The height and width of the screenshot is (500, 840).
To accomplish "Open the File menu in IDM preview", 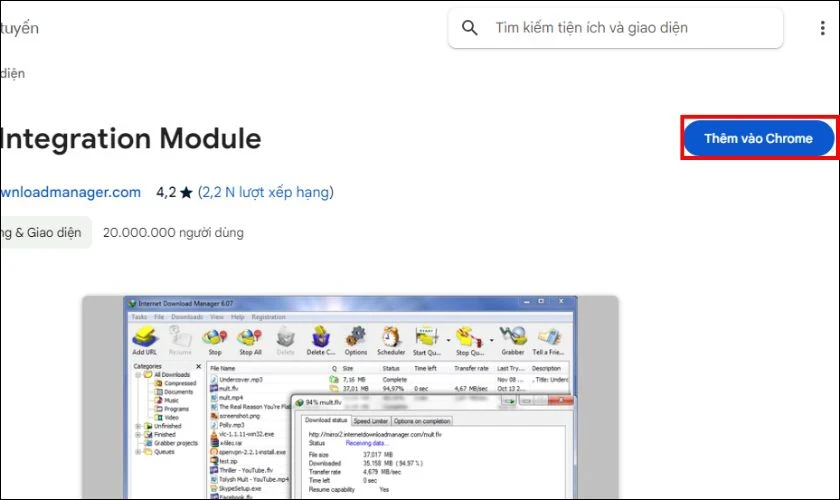I will coord(159,317).
